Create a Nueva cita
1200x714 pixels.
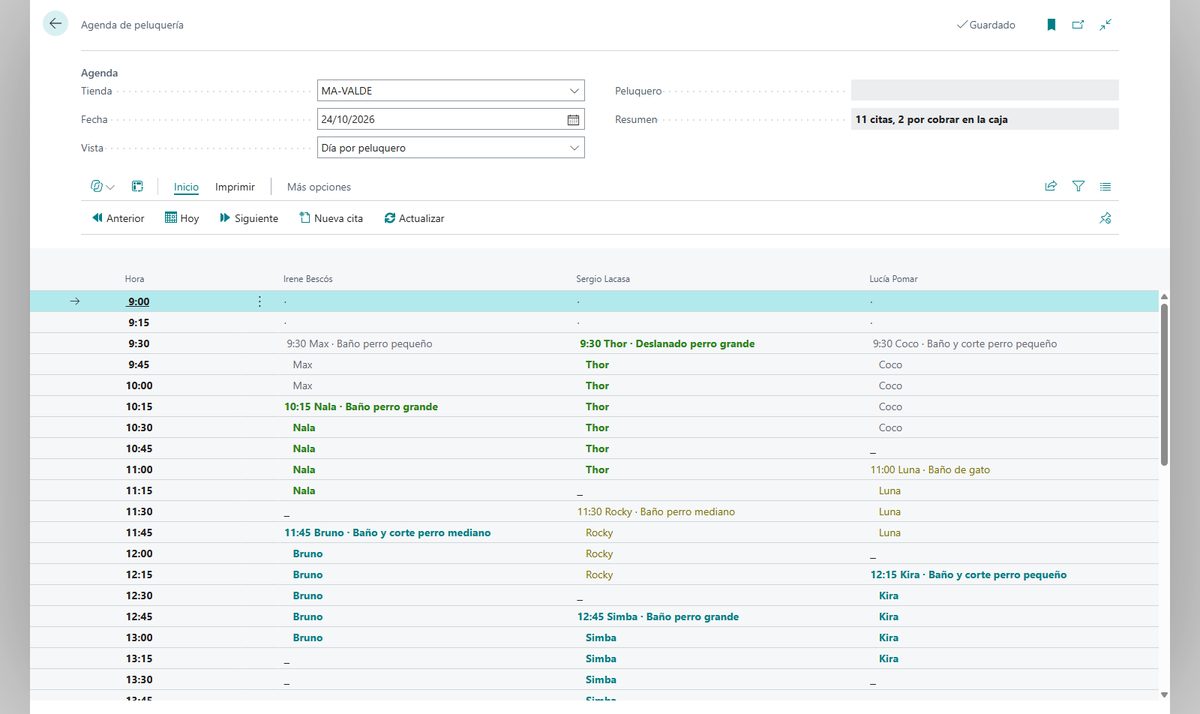click(331, 218)
